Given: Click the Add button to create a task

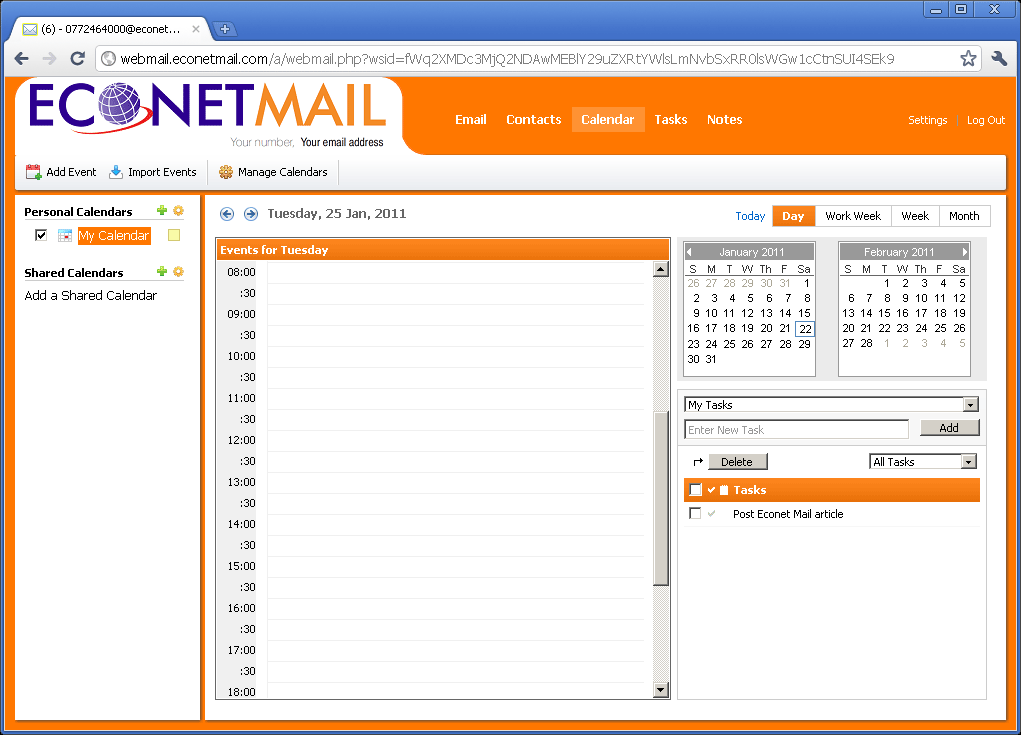Looking at the screenshot, I should (x=948, y=427).
